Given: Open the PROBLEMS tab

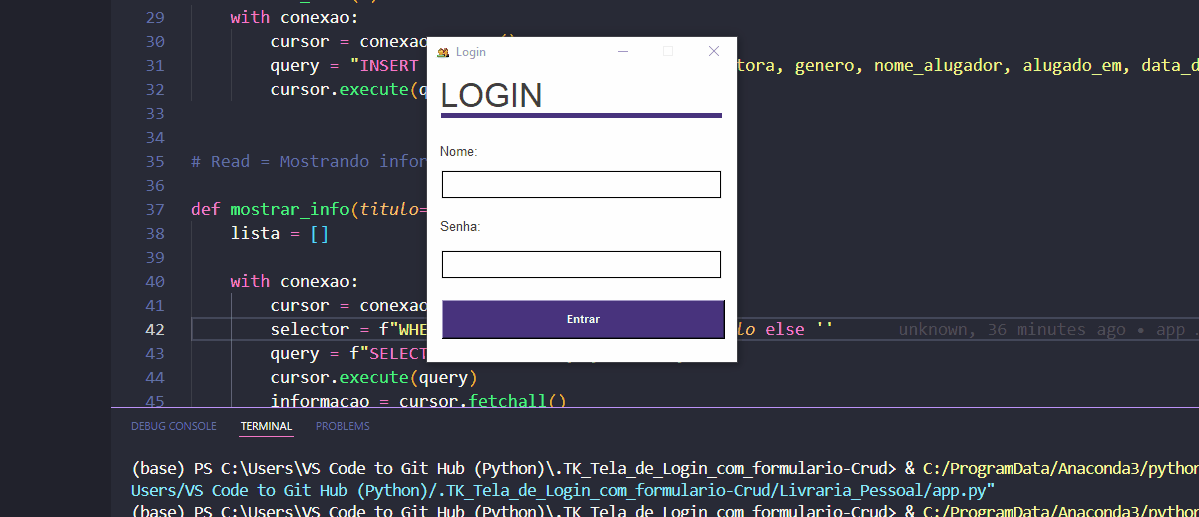Looking at the screenshot, I should pyautogui.click(x=343, y=426).
